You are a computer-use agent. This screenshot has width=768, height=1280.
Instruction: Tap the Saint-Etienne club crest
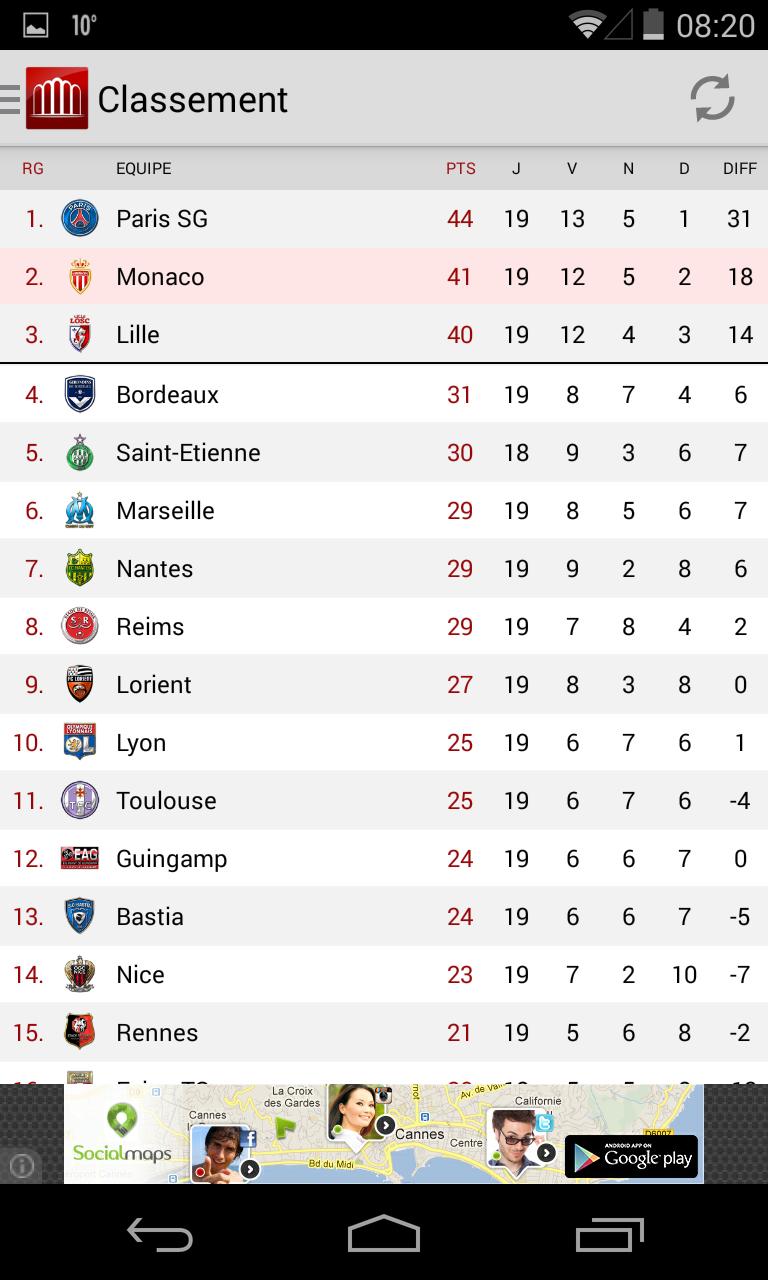coord(79,452)
